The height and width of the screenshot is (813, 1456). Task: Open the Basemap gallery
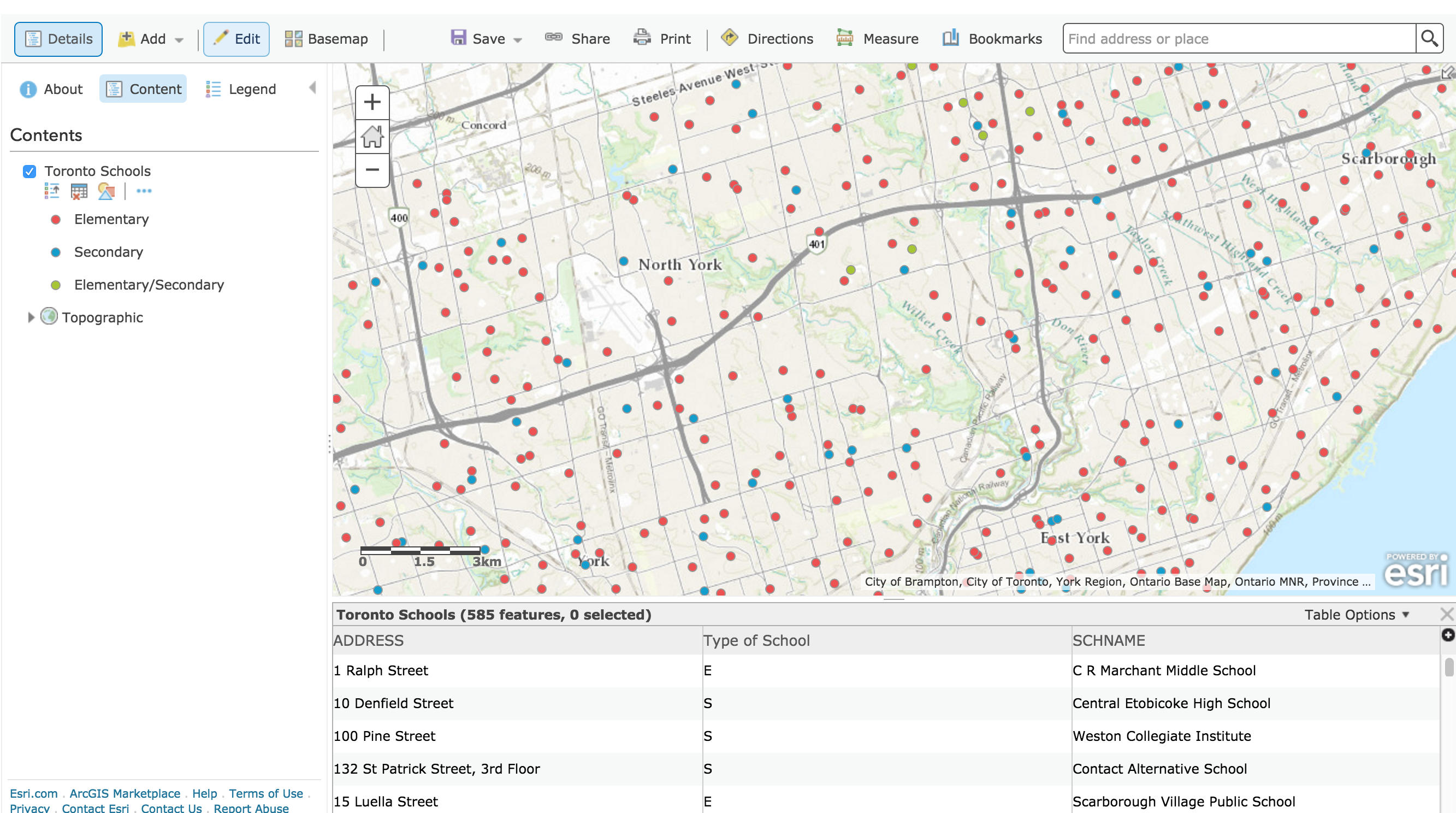[x=326, y=39]
